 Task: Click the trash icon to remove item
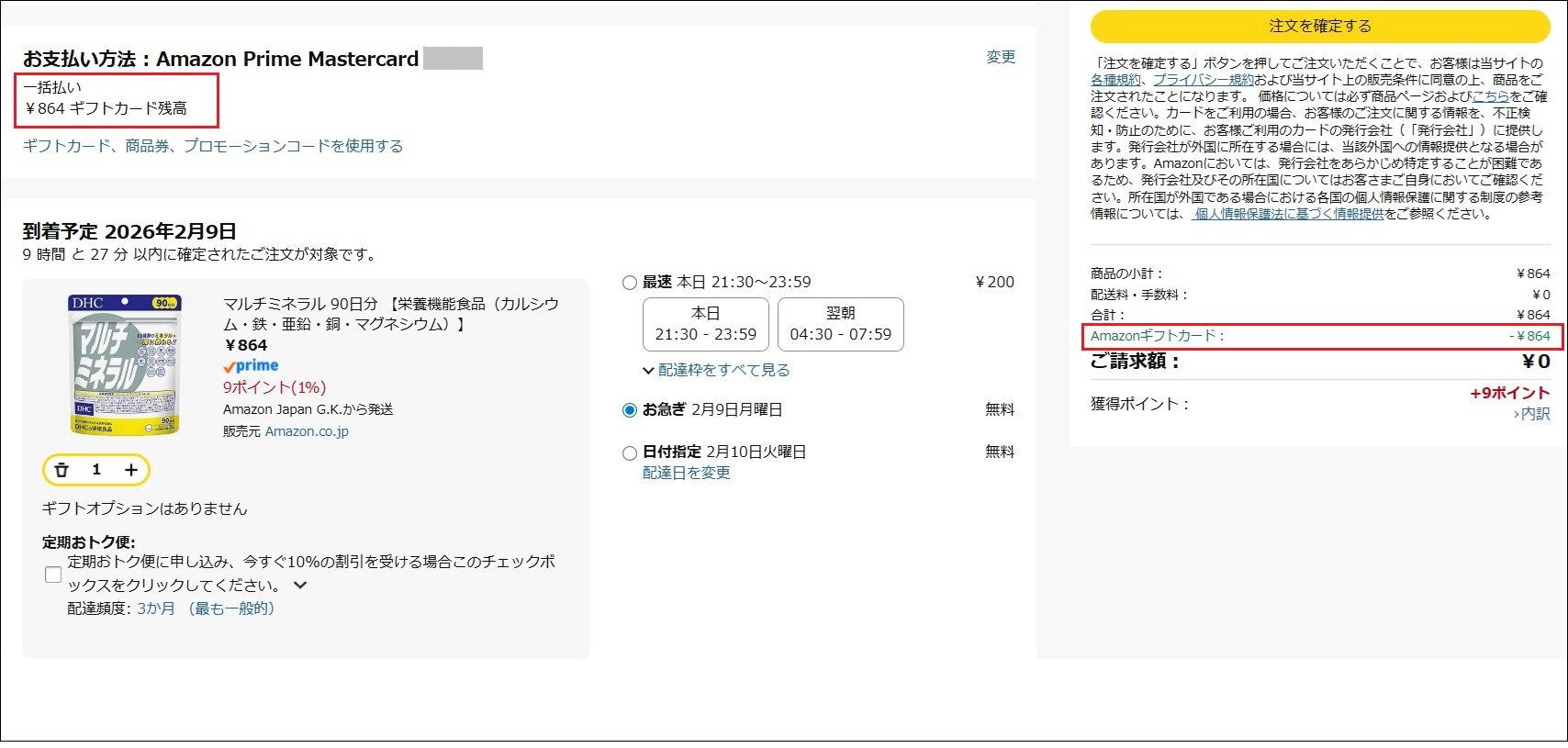pos(62,470)
